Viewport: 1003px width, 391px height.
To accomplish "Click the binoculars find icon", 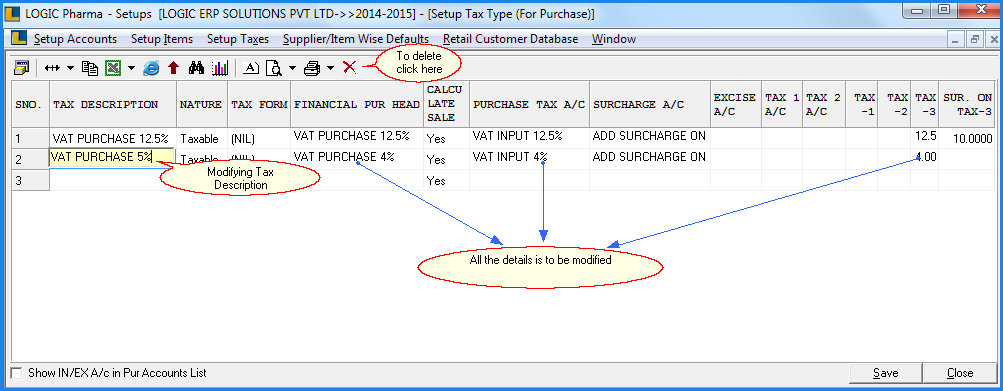I will [196, 67].
